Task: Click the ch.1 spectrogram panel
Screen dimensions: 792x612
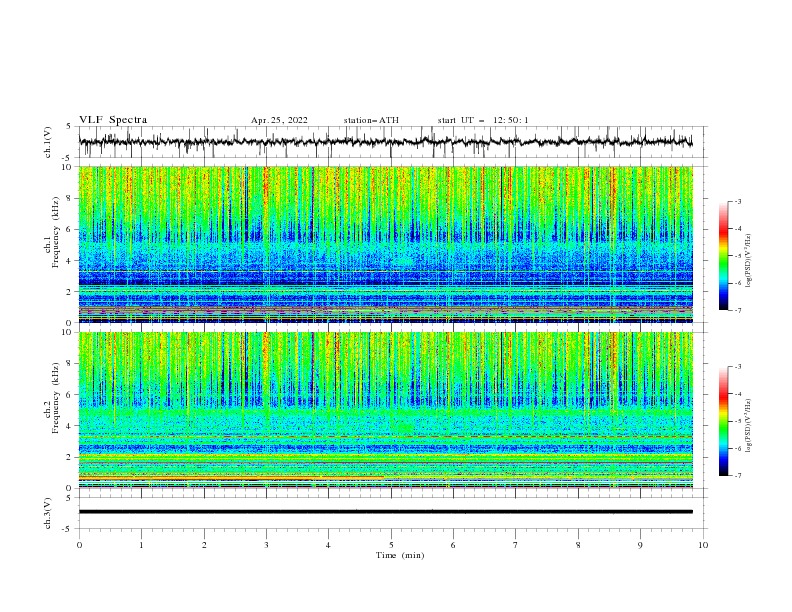Action: click(385, 244)
